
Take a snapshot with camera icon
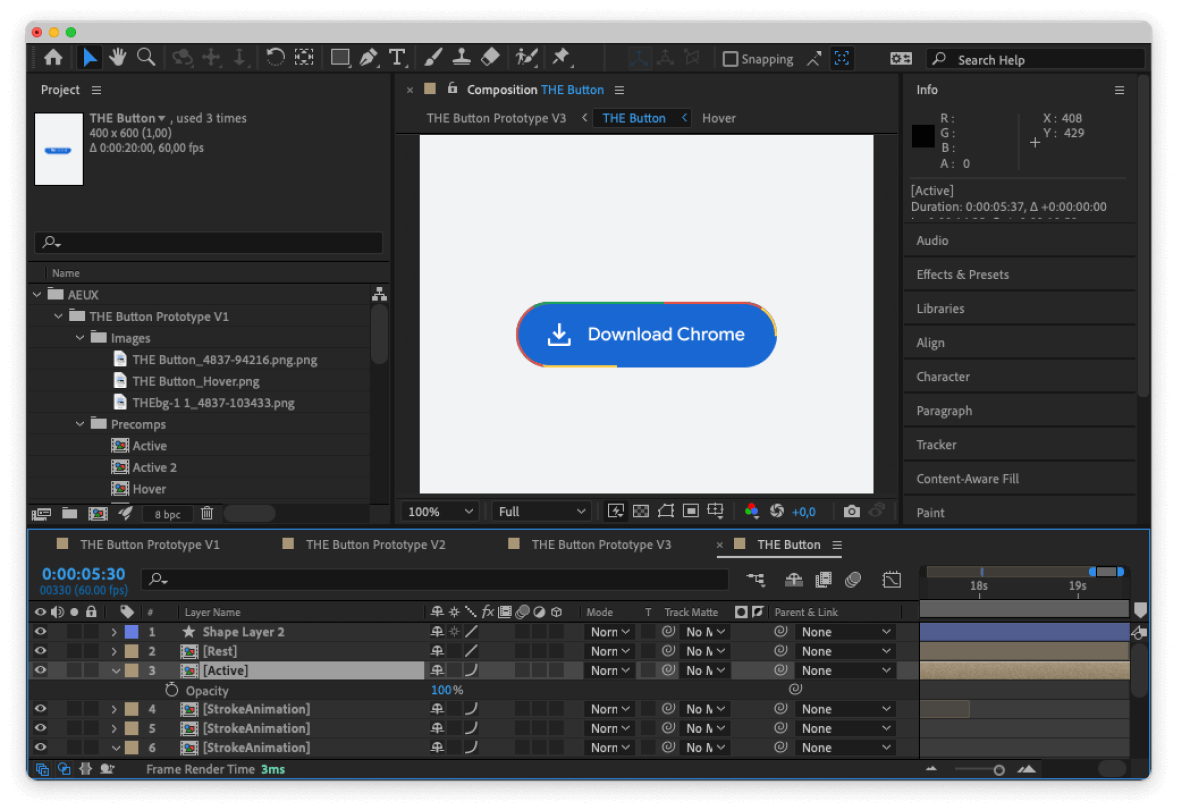click(851, 512)
